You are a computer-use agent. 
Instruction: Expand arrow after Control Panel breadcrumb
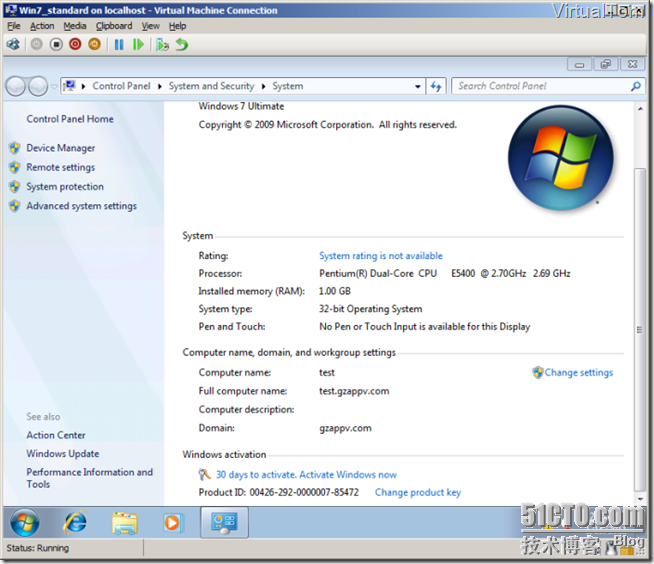coord(160,86)
